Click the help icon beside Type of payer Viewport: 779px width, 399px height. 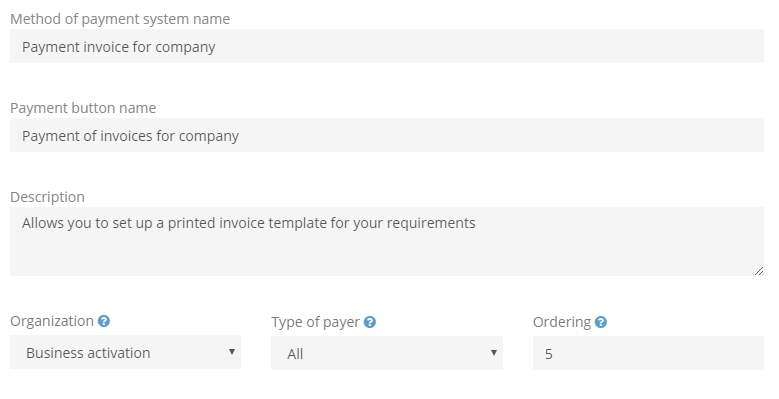tap(370, 322)
